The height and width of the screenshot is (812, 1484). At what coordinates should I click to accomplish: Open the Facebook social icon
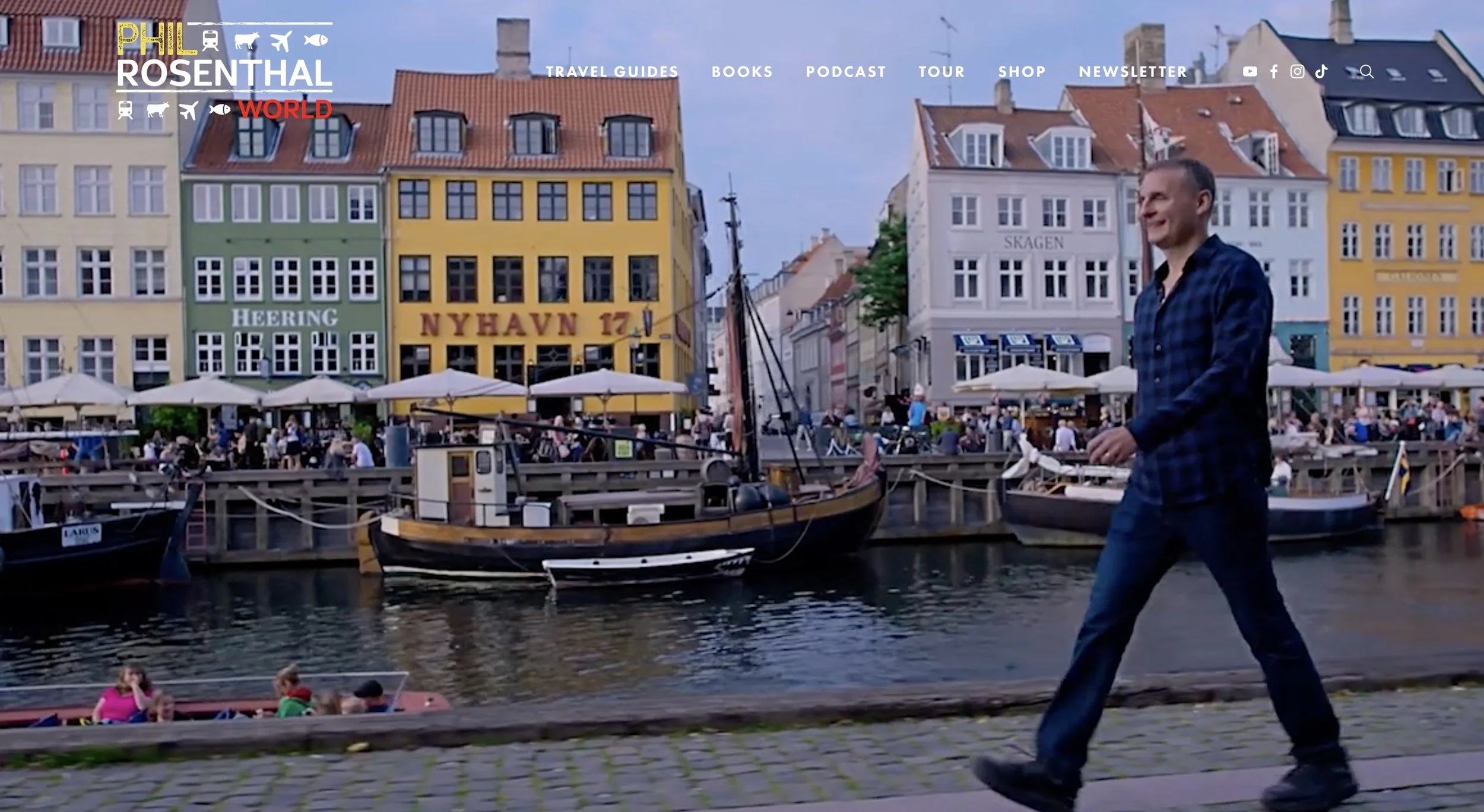(1274, 72)
